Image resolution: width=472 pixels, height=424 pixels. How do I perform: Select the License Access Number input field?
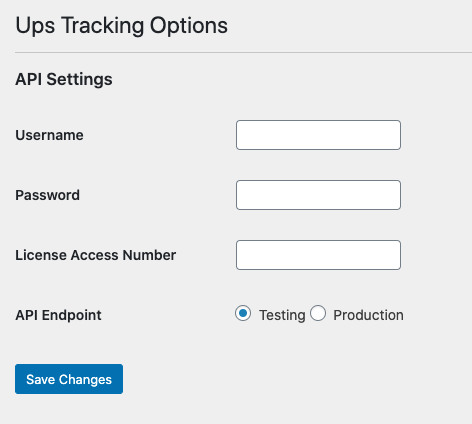pos(318,255)
